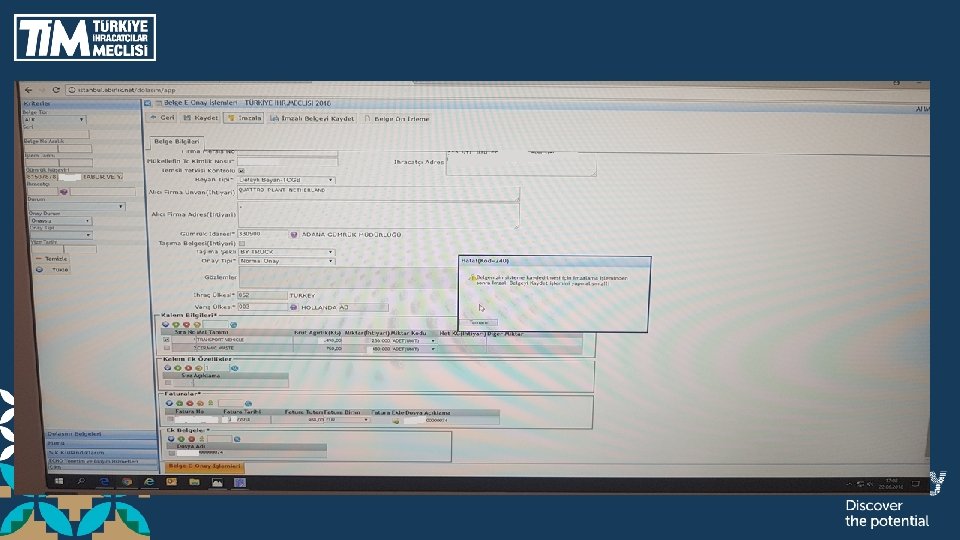The width and height of the screenshot is (960, 540).
Task: Select the orange Belge E Onay İşlemleri bottom tab
Action: 204,467
